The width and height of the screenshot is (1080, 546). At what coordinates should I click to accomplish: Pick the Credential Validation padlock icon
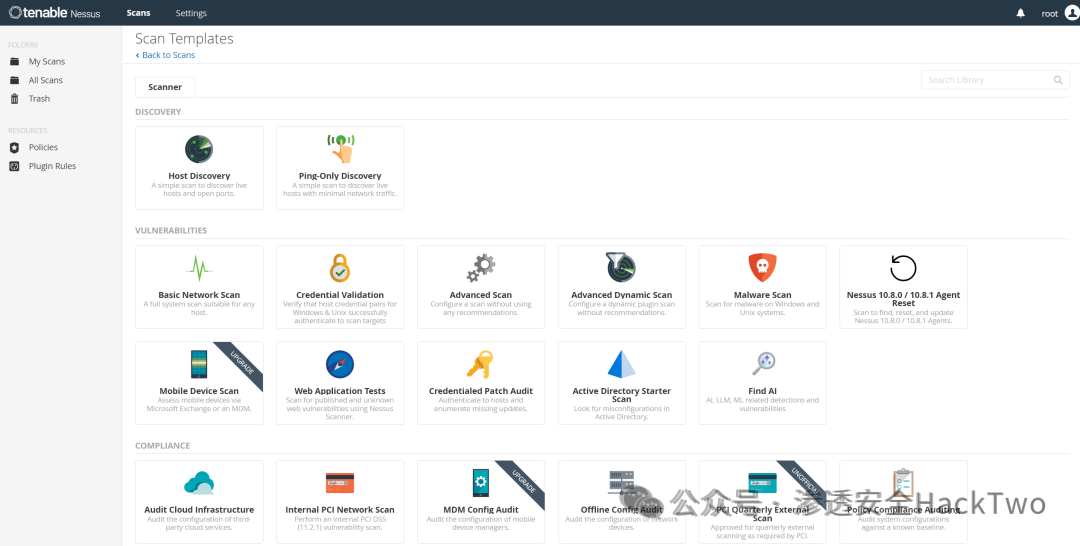(340, 268)
